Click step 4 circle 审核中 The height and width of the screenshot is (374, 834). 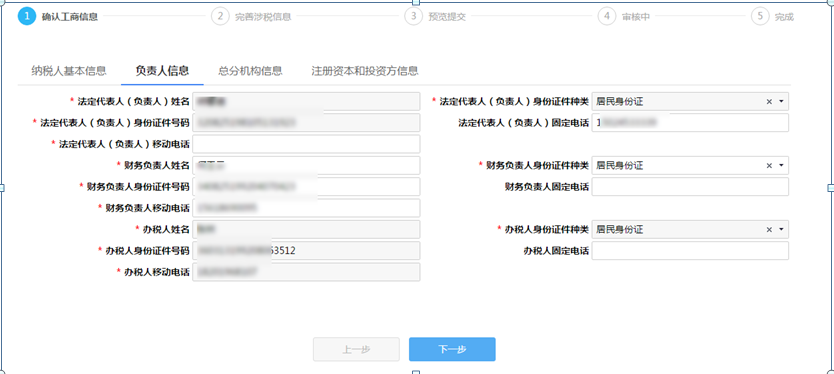pos(607,16)
